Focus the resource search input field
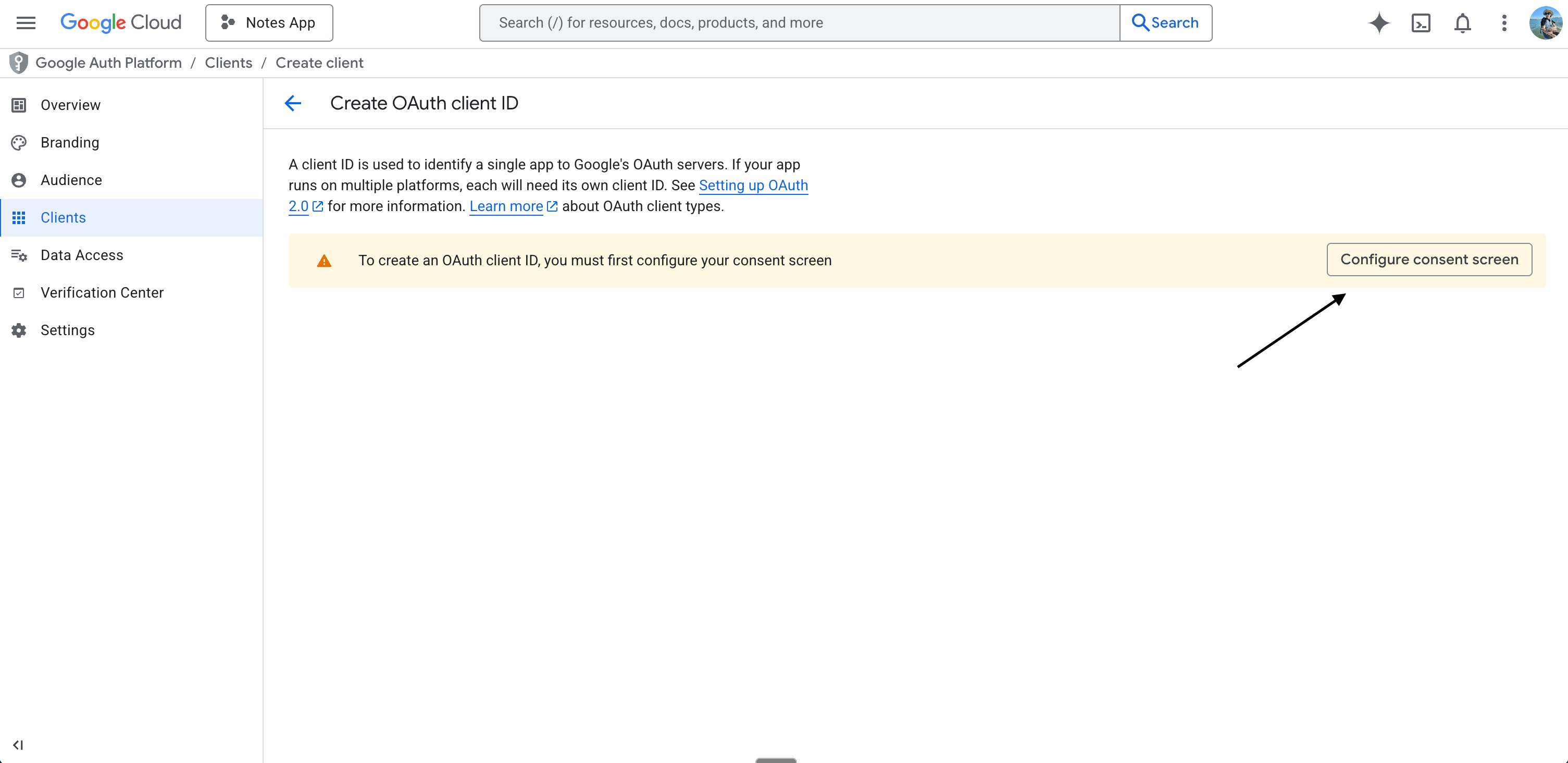 (x=799, y=22)
